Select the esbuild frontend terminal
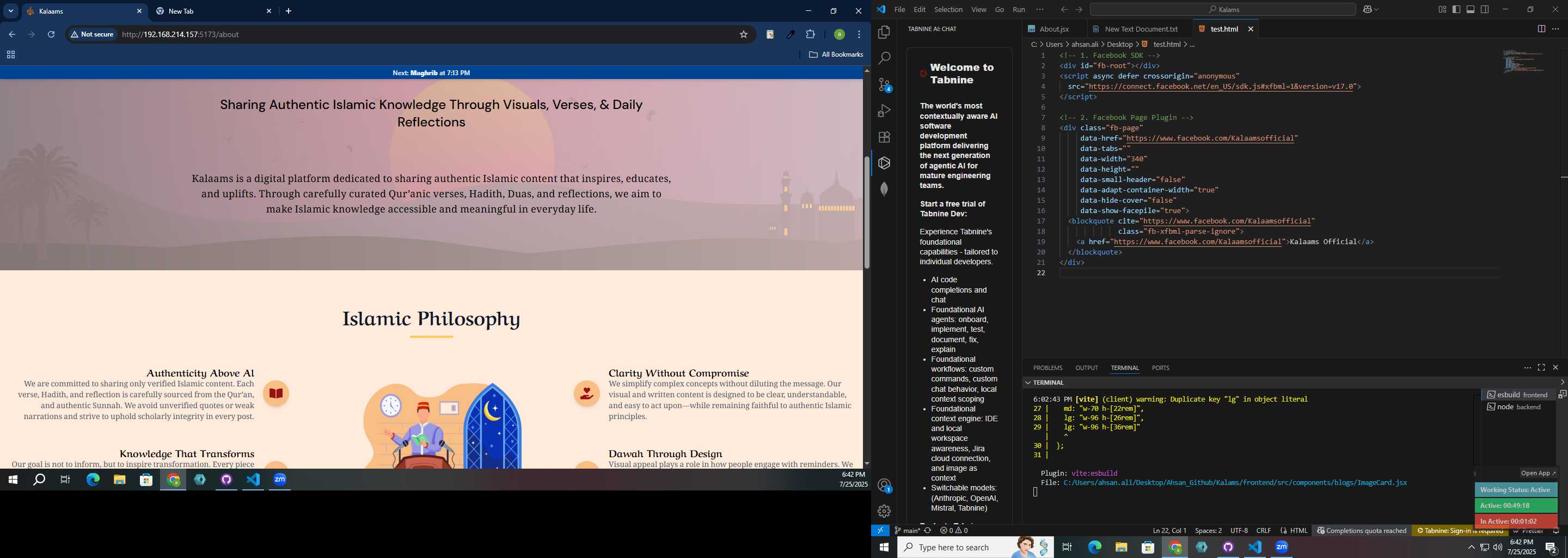Image resolution: width=1568 pixels, height=558 pixels. [1517, 395]
